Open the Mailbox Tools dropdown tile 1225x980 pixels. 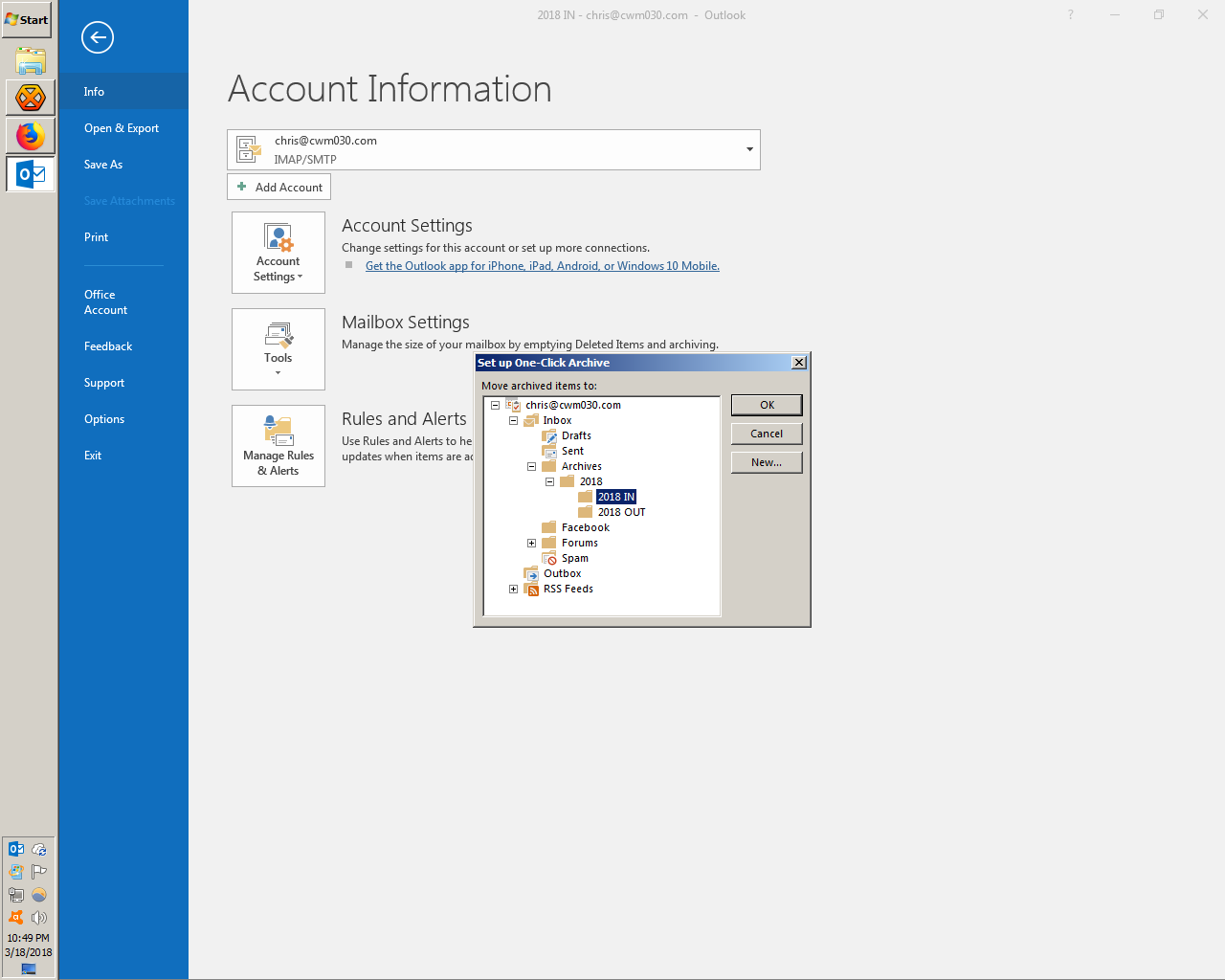pyautogui.click(x=278, y=349)
